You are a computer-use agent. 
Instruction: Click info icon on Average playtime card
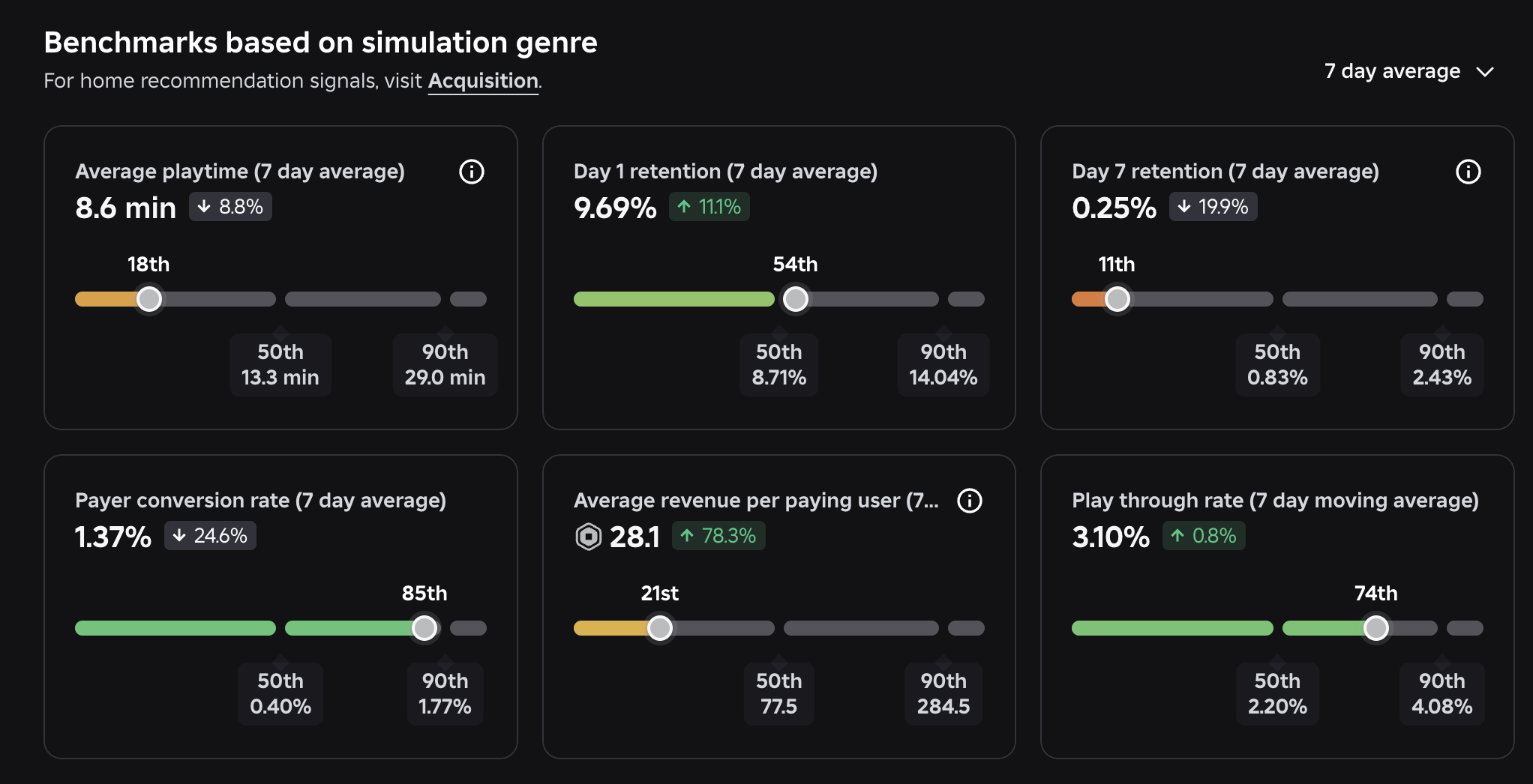471,172
